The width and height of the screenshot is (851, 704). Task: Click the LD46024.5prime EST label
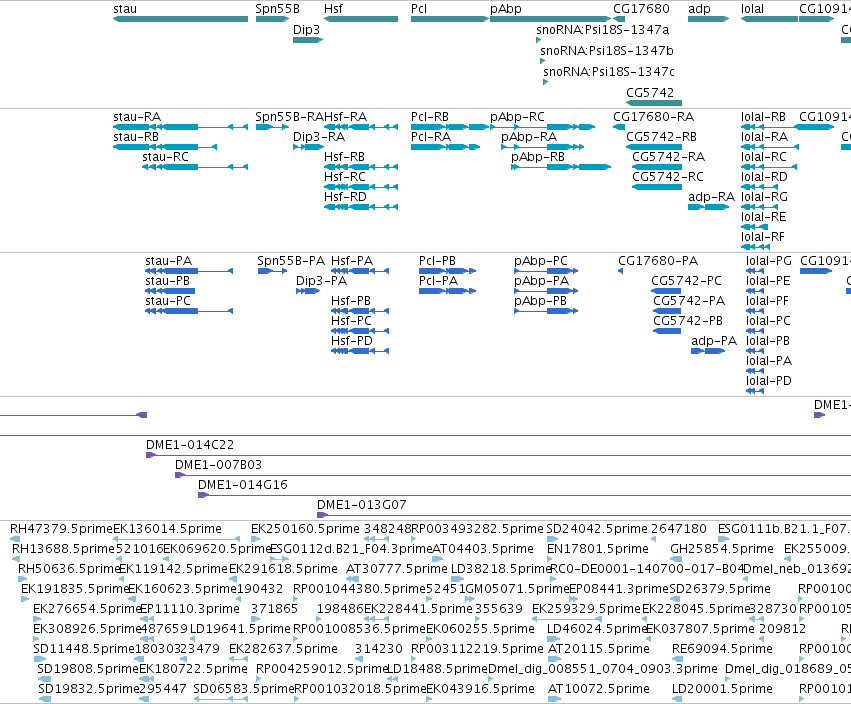click(597, 629)
